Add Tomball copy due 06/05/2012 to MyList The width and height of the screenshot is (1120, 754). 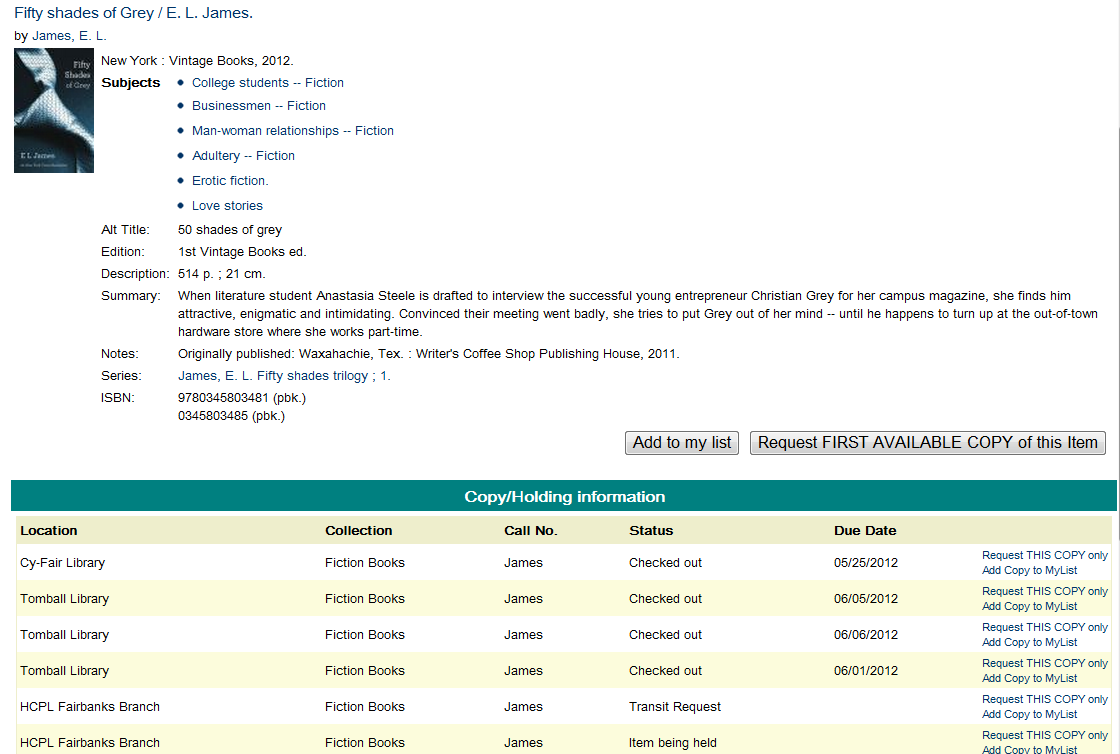(1029, 606)
